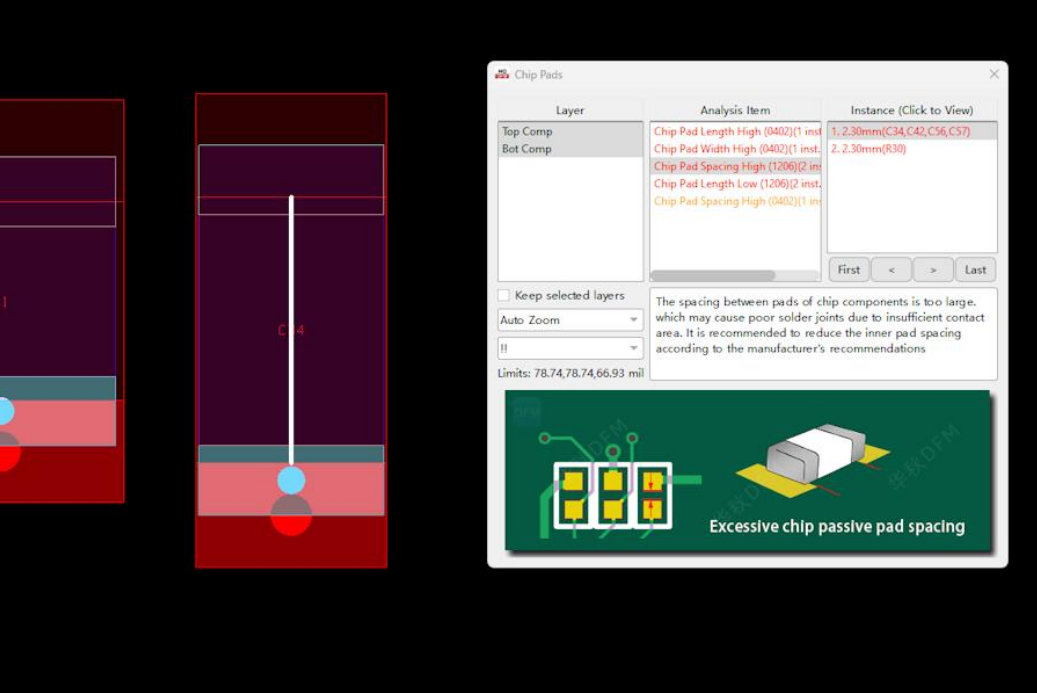This screenshot has width=1037, height=693.
Task: Select Chip Pad Width High (0402) item
Action: (736, 149)
